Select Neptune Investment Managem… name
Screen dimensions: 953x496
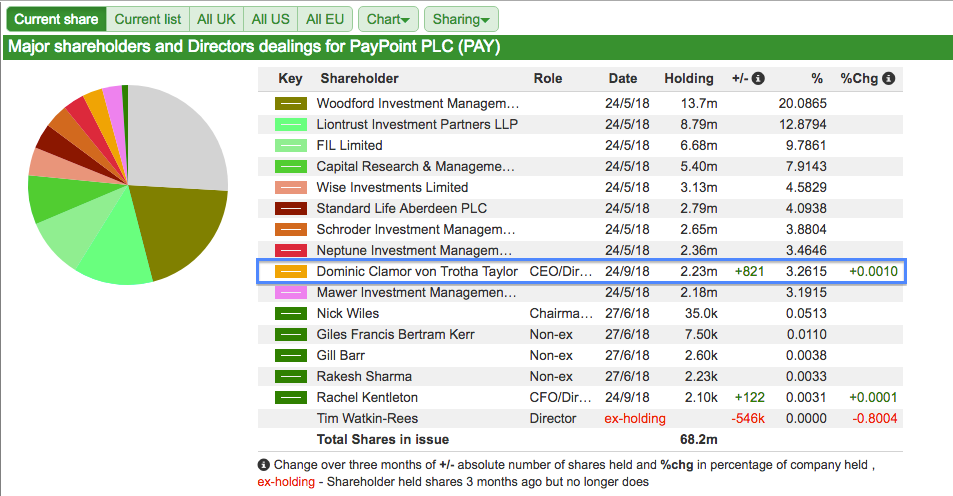(x=414, y=250)
